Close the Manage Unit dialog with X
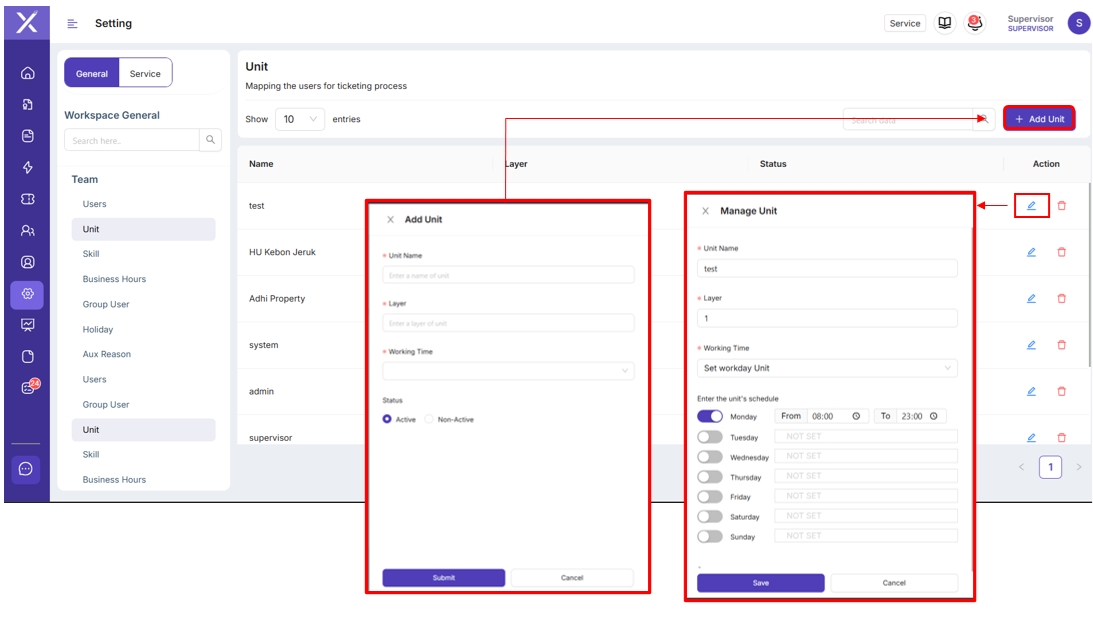 click(705, 211)
